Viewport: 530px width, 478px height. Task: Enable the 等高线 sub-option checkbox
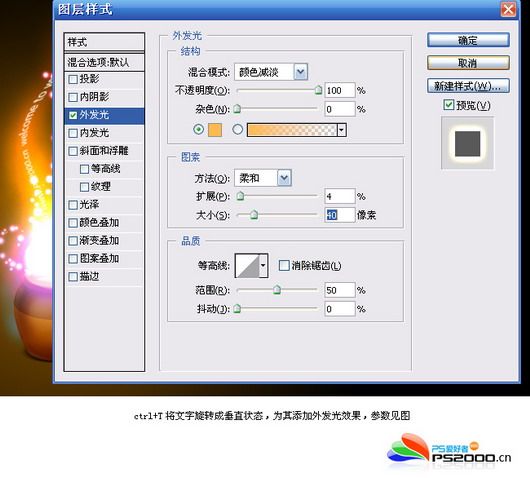pyautogui.click(x=84, y=169)
